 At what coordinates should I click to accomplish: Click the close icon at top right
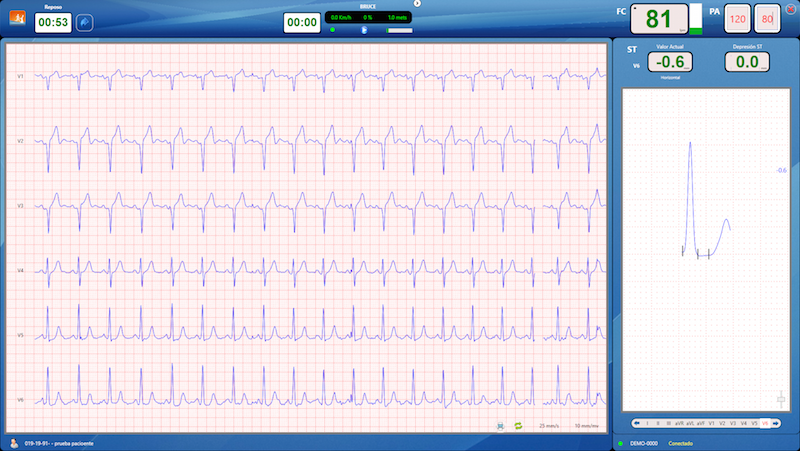(x=790, y=8)
